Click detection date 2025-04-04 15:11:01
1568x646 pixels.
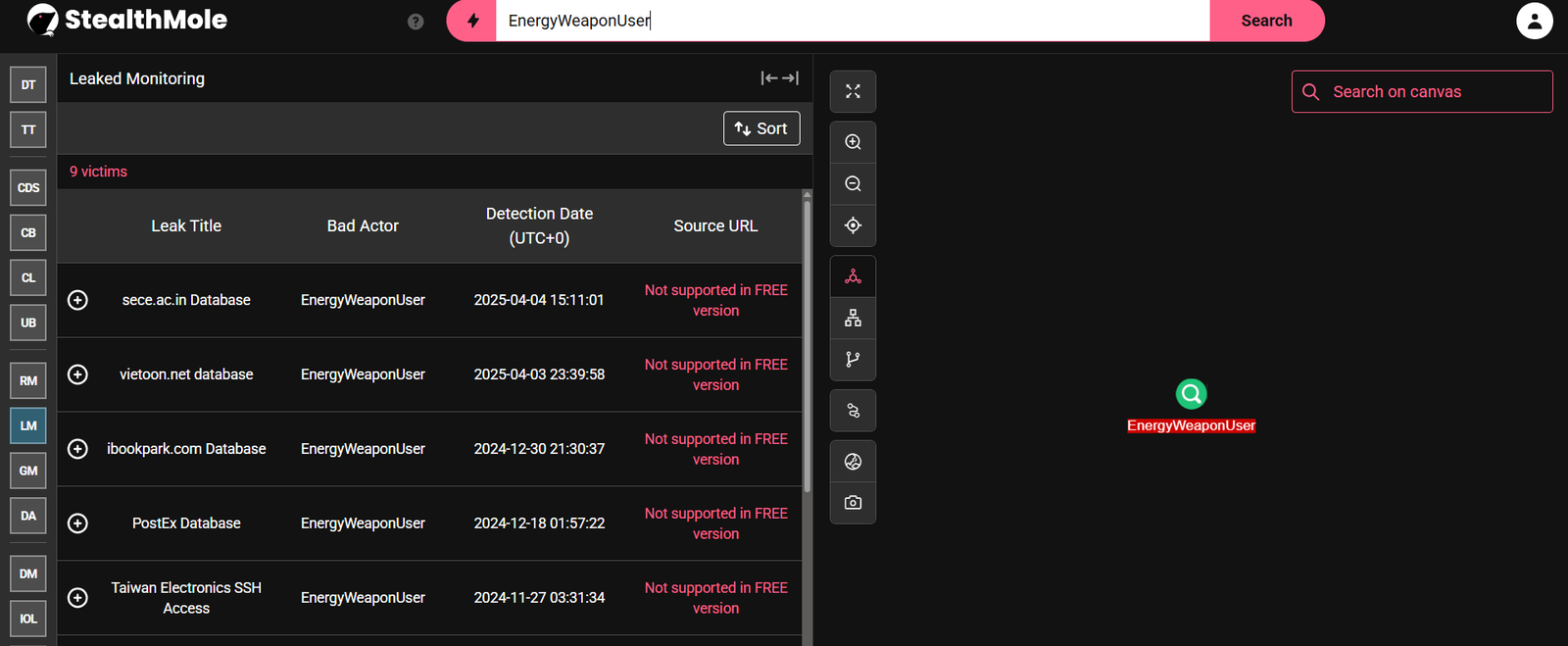tap(539, 300)
